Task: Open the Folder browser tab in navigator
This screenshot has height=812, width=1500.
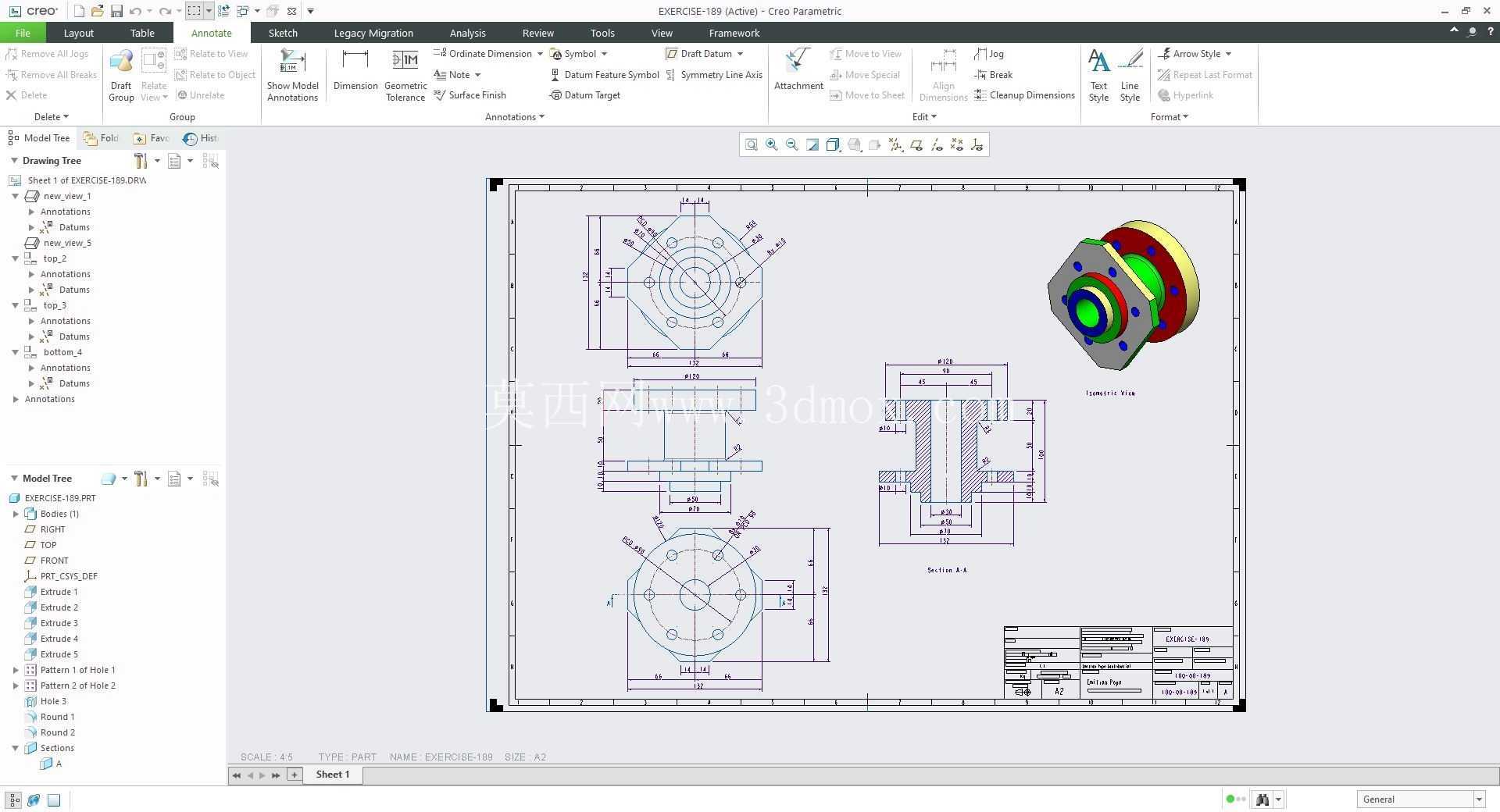Action: click(102, 138)
